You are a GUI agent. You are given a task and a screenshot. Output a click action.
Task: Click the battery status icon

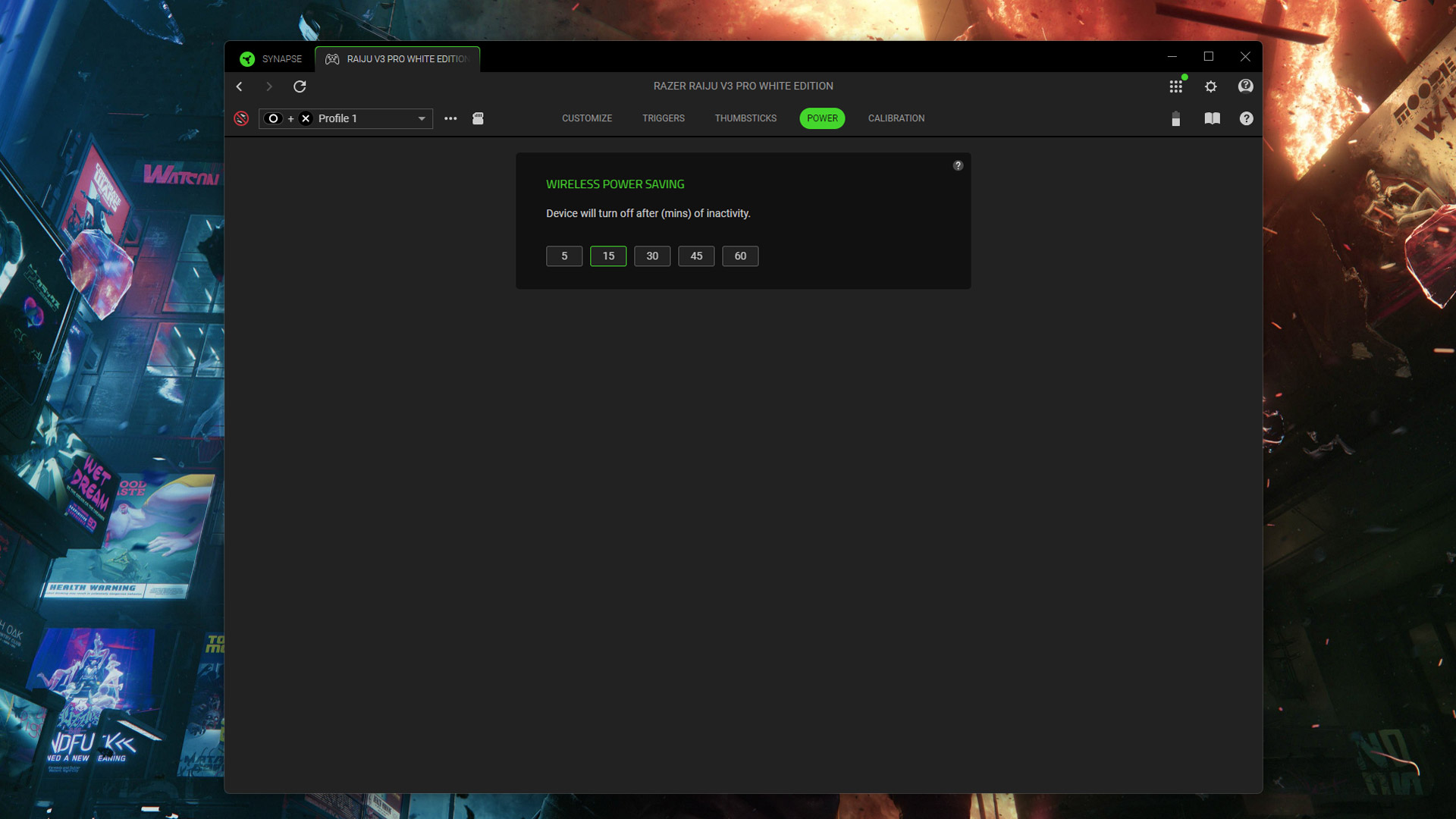coord(1175,119)
